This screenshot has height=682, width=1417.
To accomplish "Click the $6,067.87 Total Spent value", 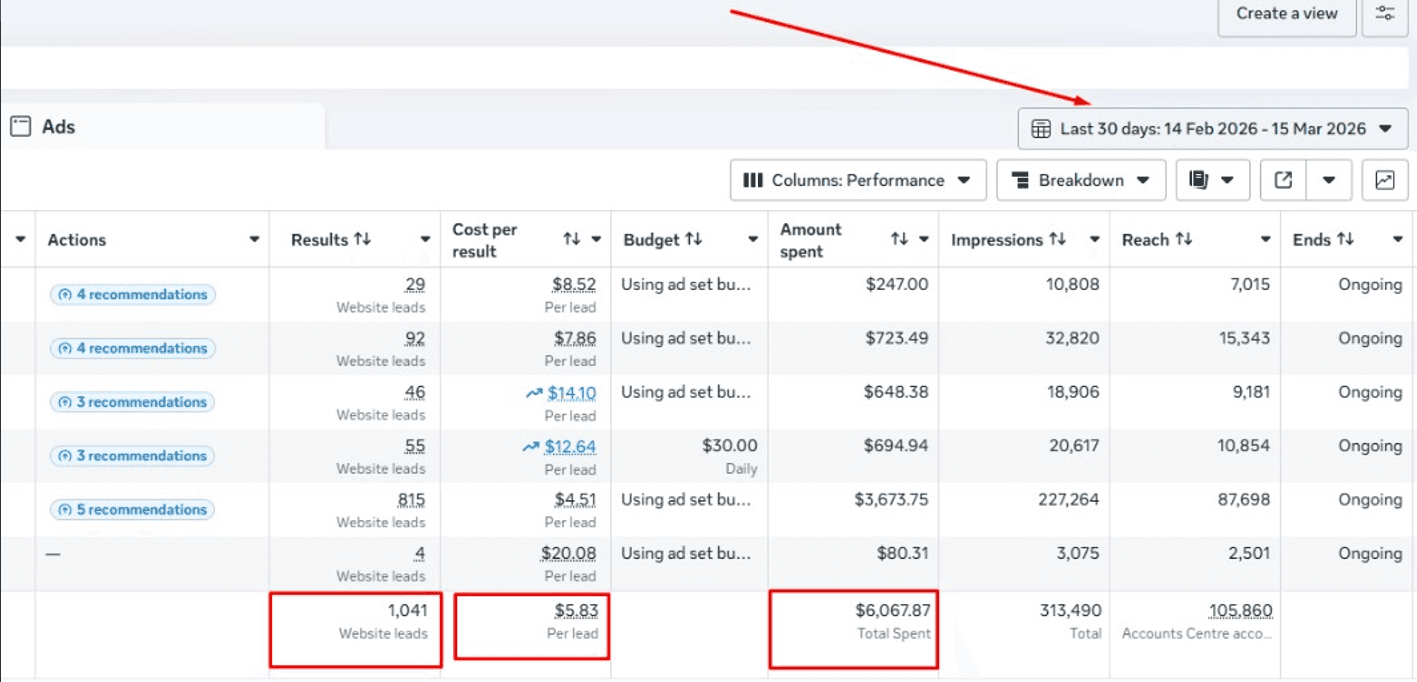I will pyautogui.click(x=893, y=611).
